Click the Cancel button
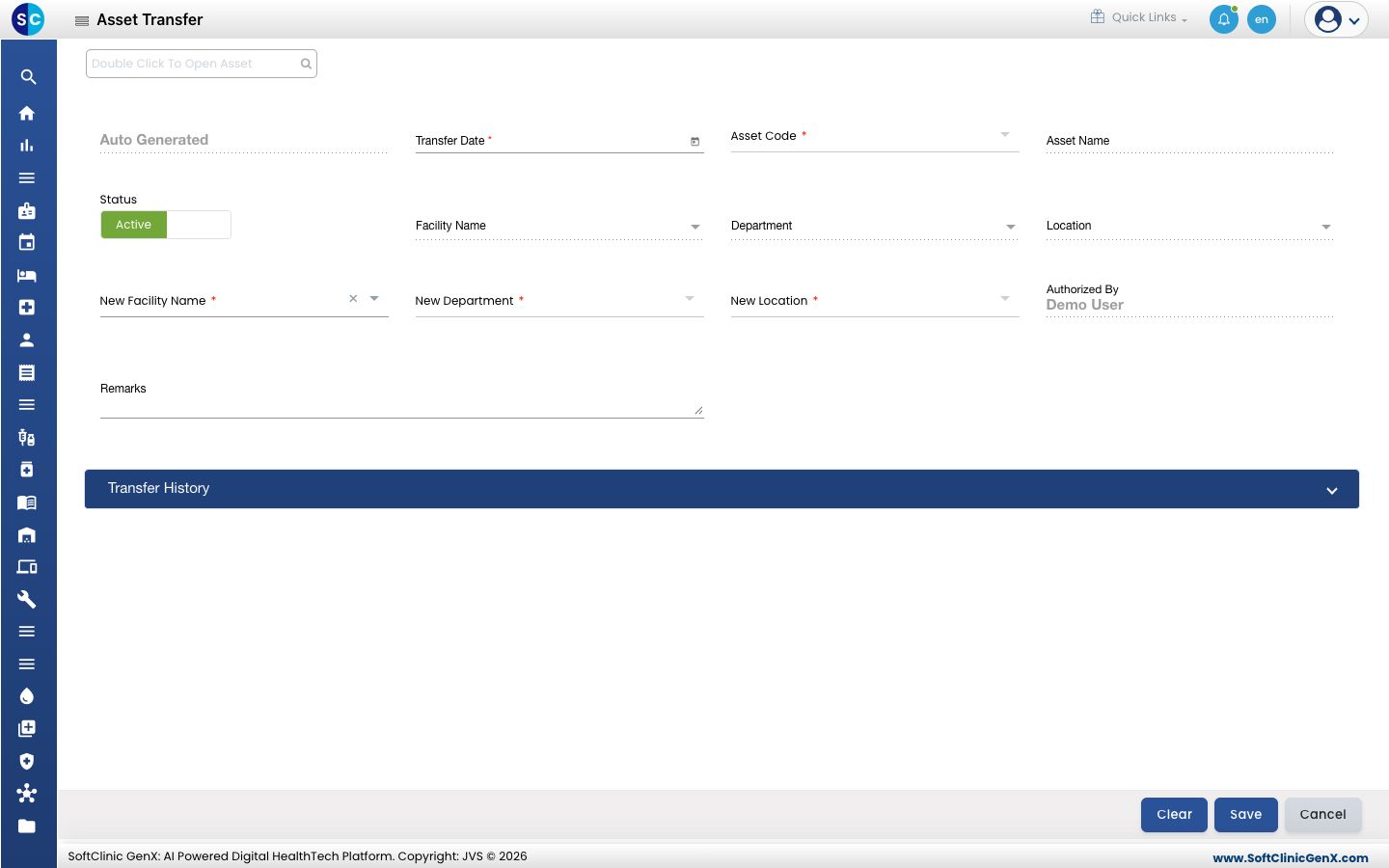 pyautogui.click(x=1322, y=815)
